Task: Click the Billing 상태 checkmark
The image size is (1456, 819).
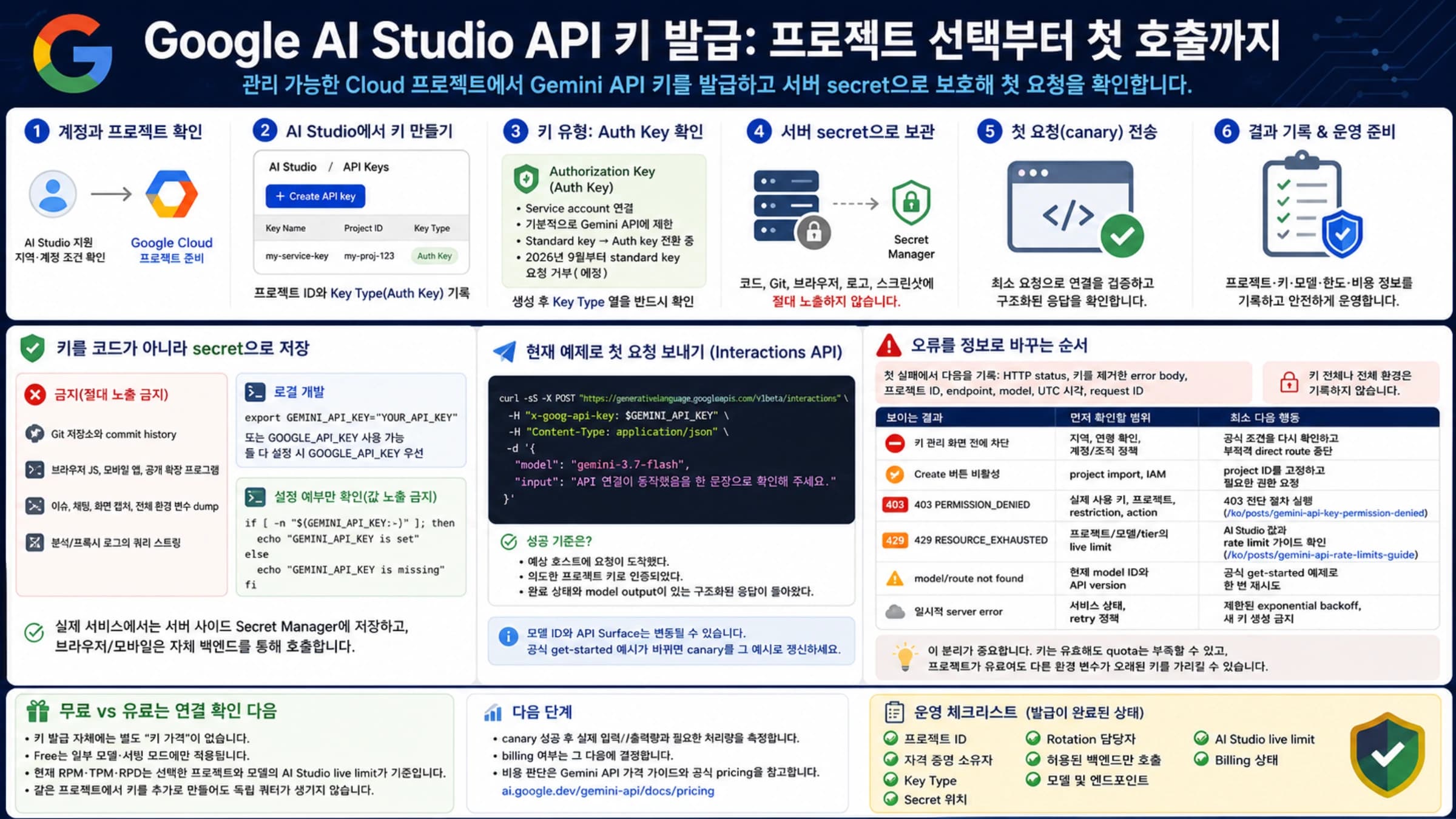Action: click(1201, 759)
